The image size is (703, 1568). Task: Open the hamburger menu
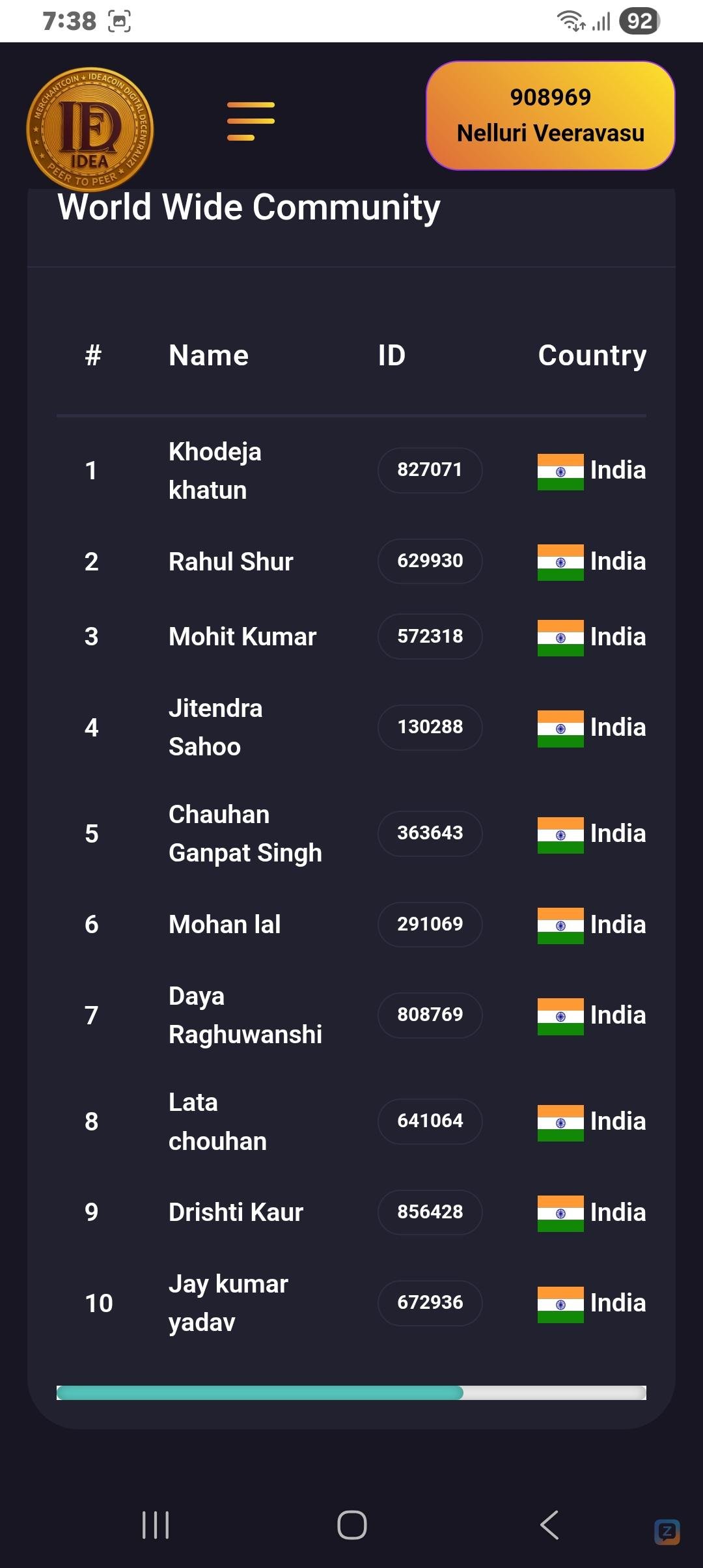click(x=251, y=121)
